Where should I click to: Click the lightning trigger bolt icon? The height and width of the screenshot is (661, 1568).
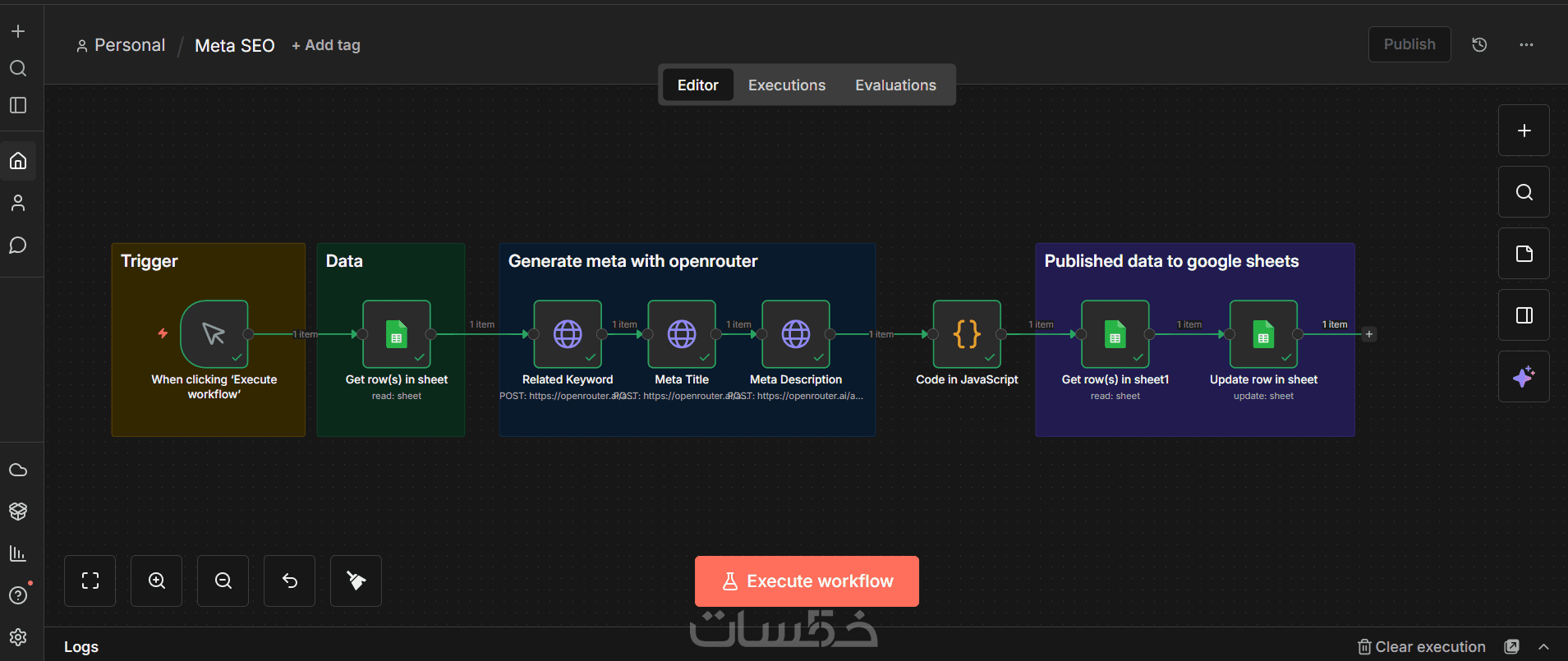163,333
